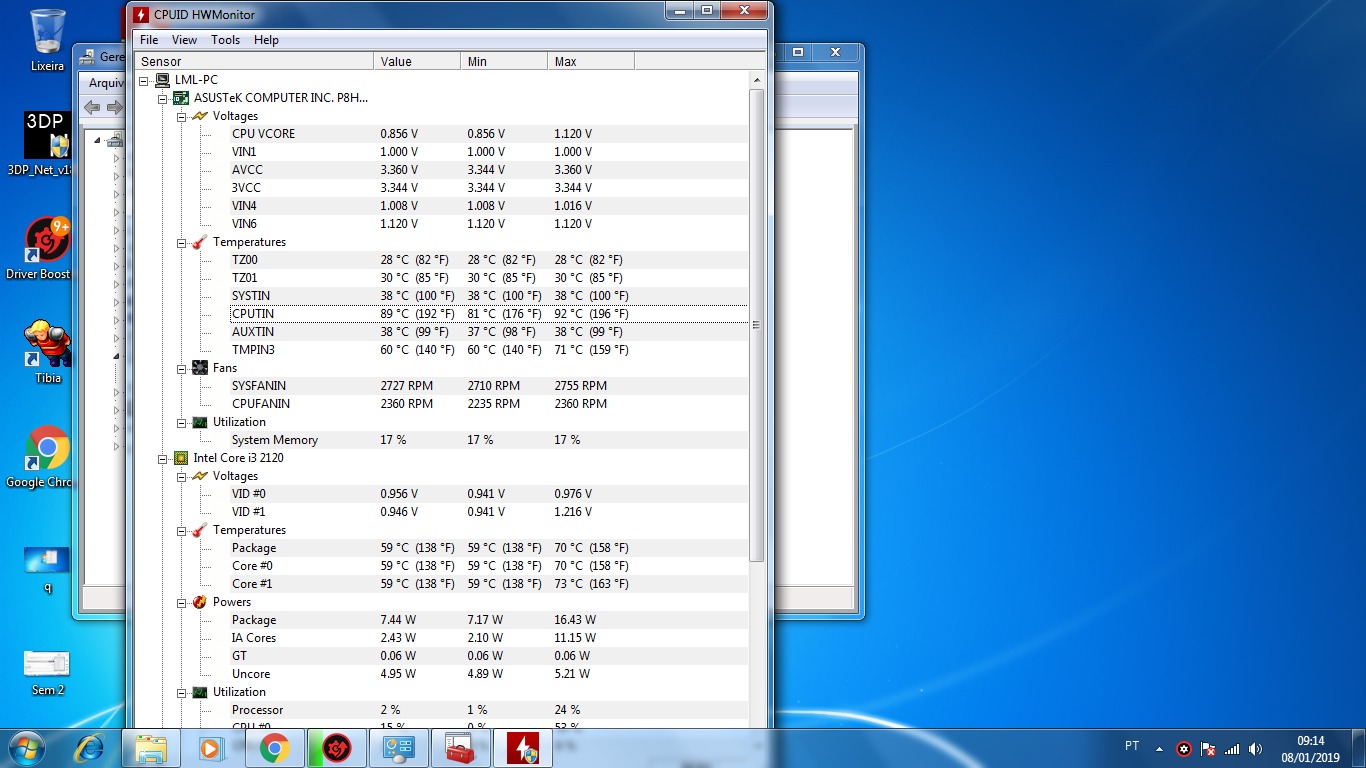Click the Min column header
The width and height of the screenshot is (1366, 768).
(504, 61)
